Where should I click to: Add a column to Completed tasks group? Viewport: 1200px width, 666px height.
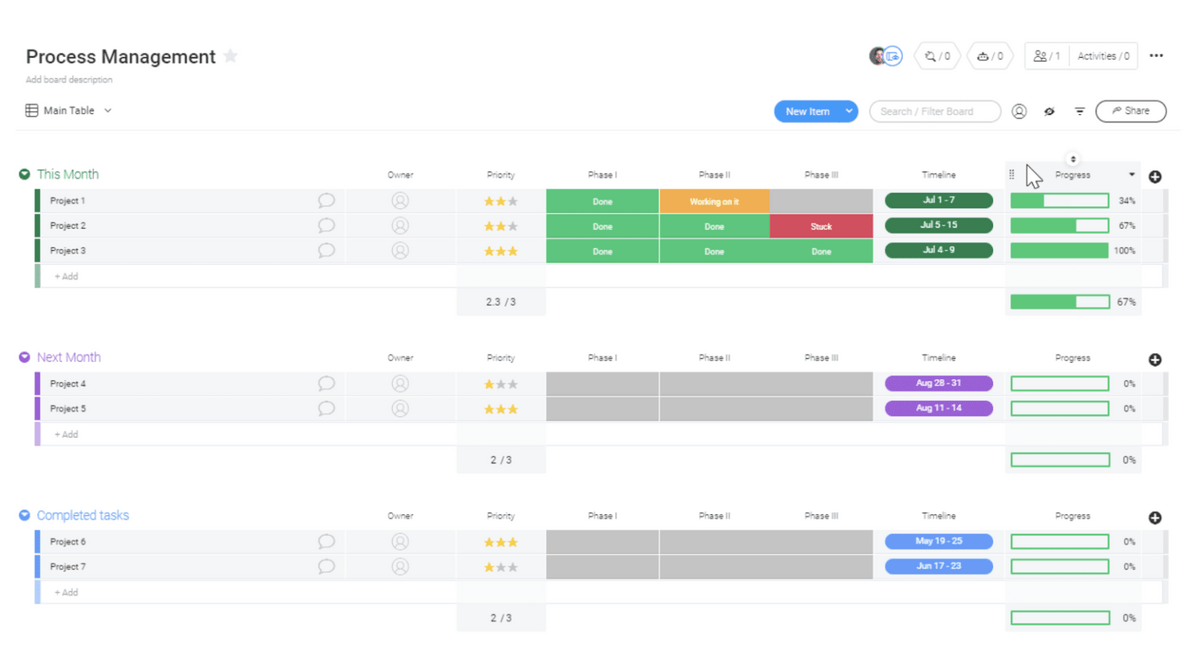click(x=1155, y=518)
